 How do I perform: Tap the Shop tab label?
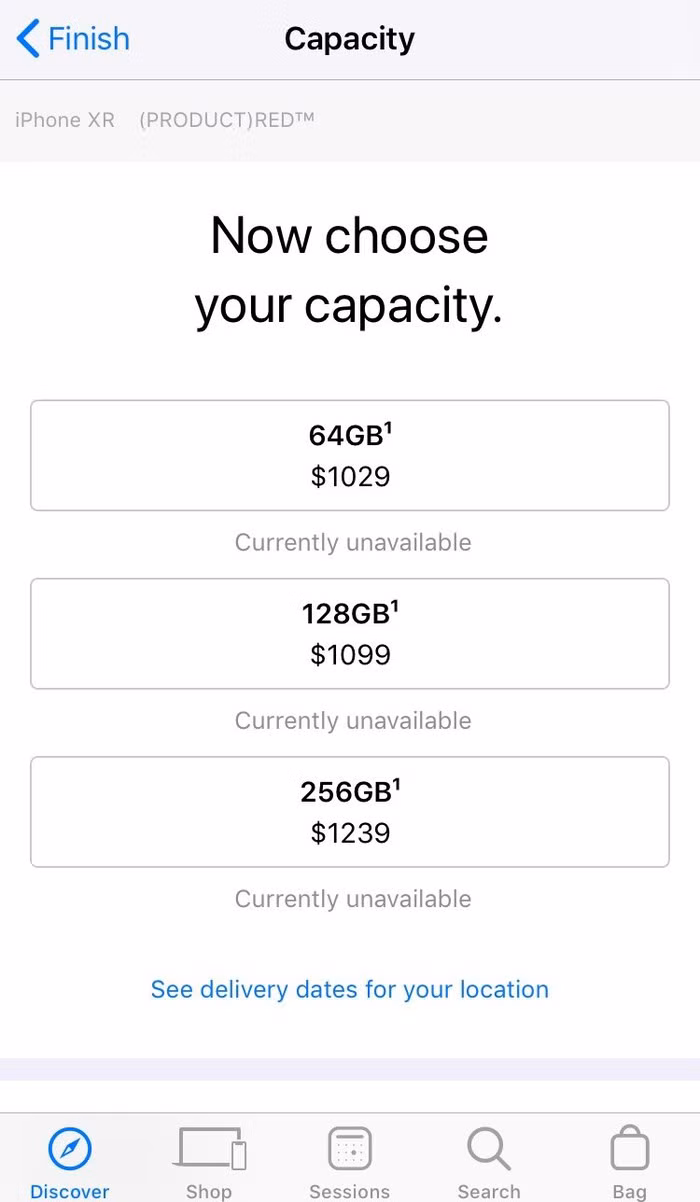pyautogui.click(x=209, y=1191)
